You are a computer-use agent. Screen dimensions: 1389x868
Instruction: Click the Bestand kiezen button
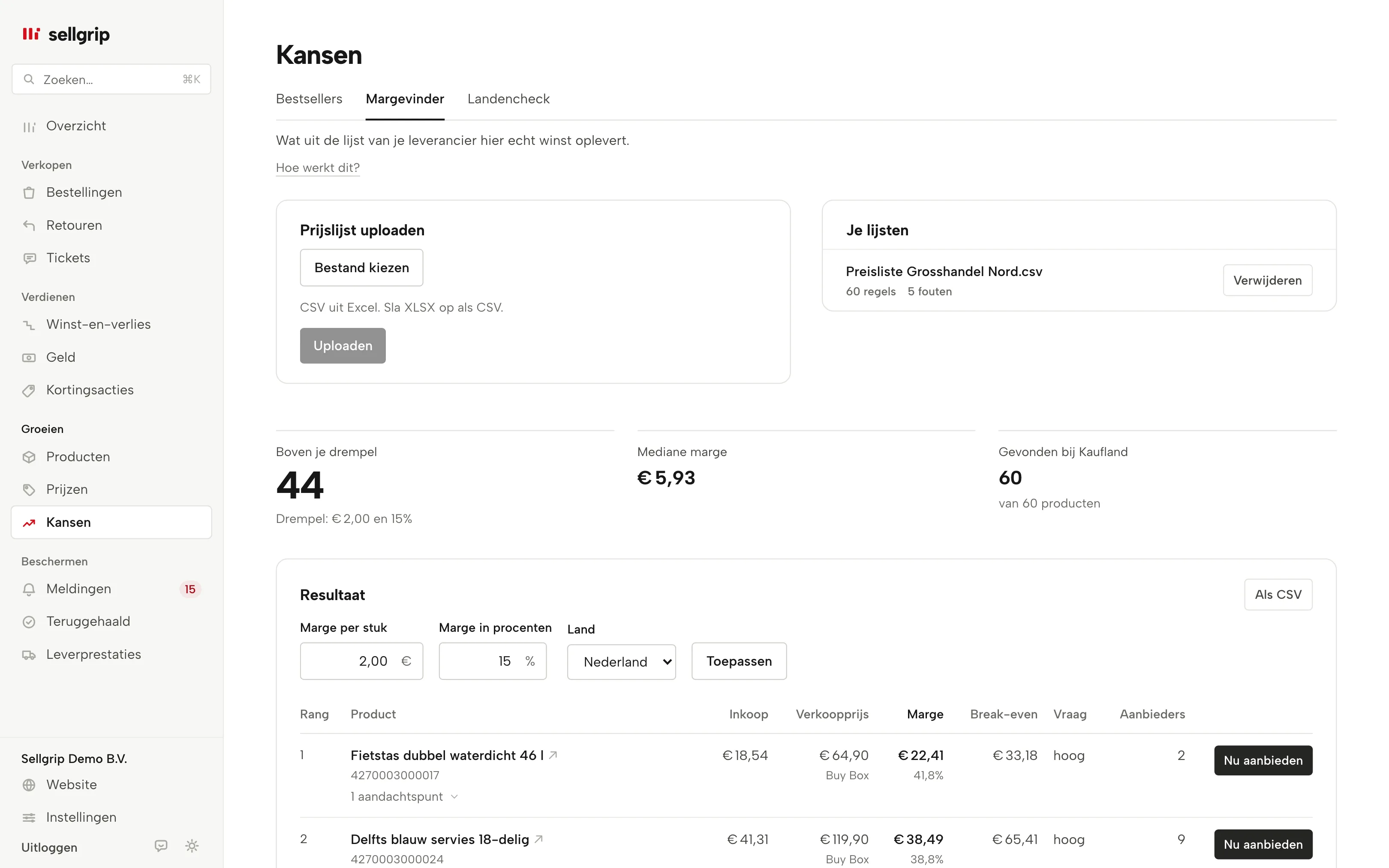[x=361, y=267]
